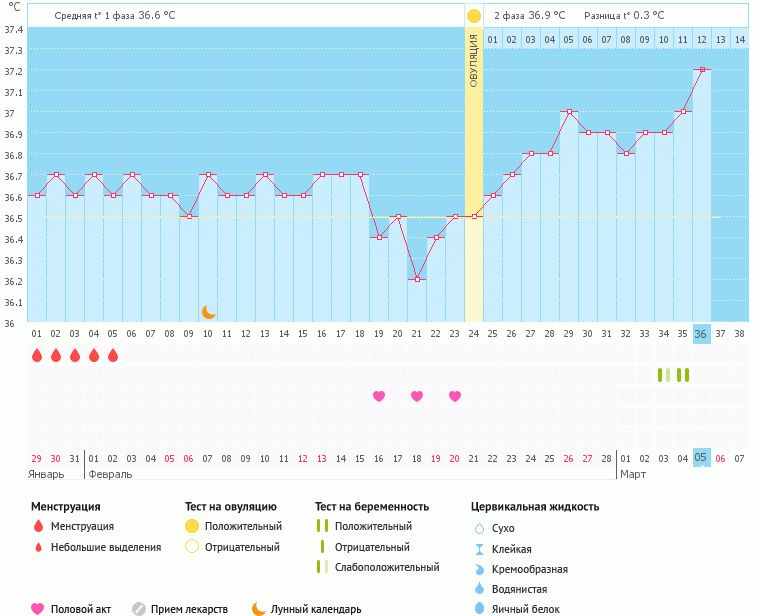Click the pink heart on cycle day 23
The width and height of the screenshot is (758, 616).
(x=455, y=396)
